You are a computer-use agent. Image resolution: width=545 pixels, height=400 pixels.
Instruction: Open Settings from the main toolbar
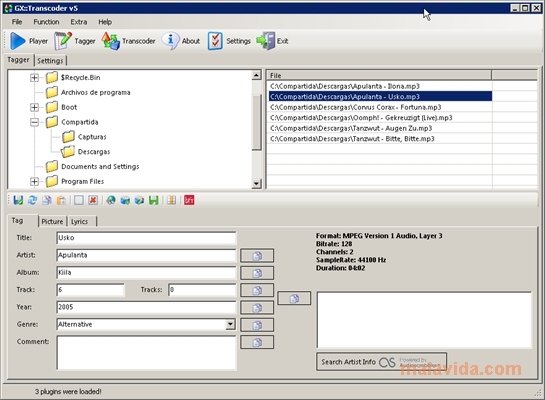[x=229, y=41]
